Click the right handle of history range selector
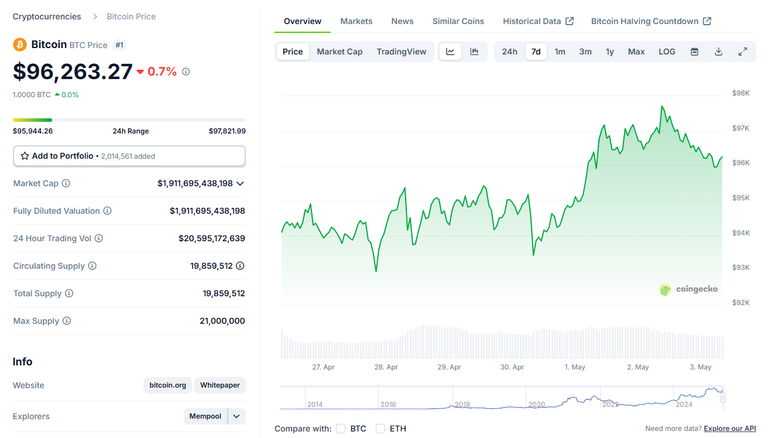Image resolution: width=768 pixels, height=438 pixels. [x=723, y=397]
